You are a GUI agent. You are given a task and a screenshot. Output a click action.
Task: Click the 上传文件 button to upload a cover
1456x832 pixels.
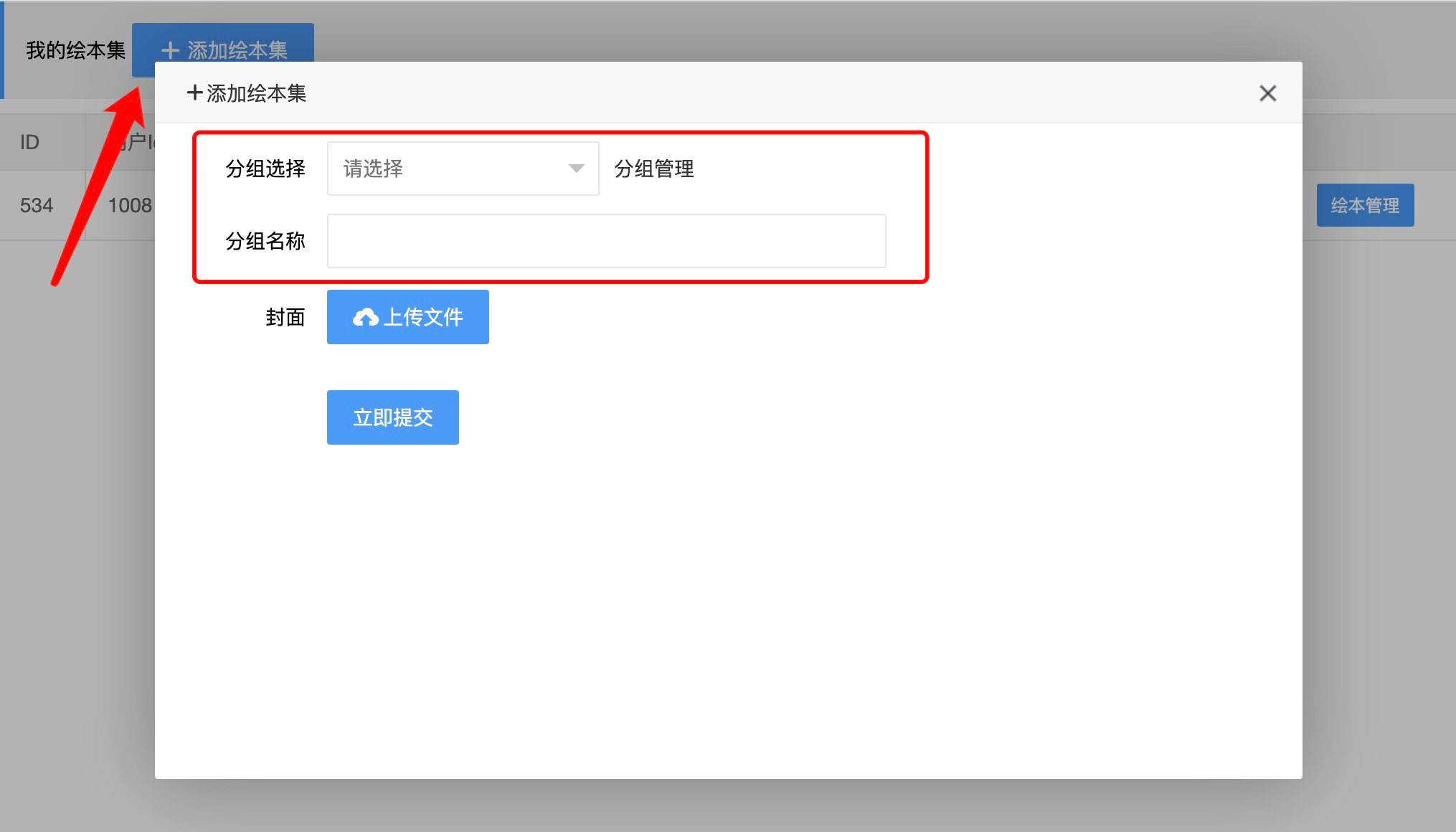click(407, 316)
